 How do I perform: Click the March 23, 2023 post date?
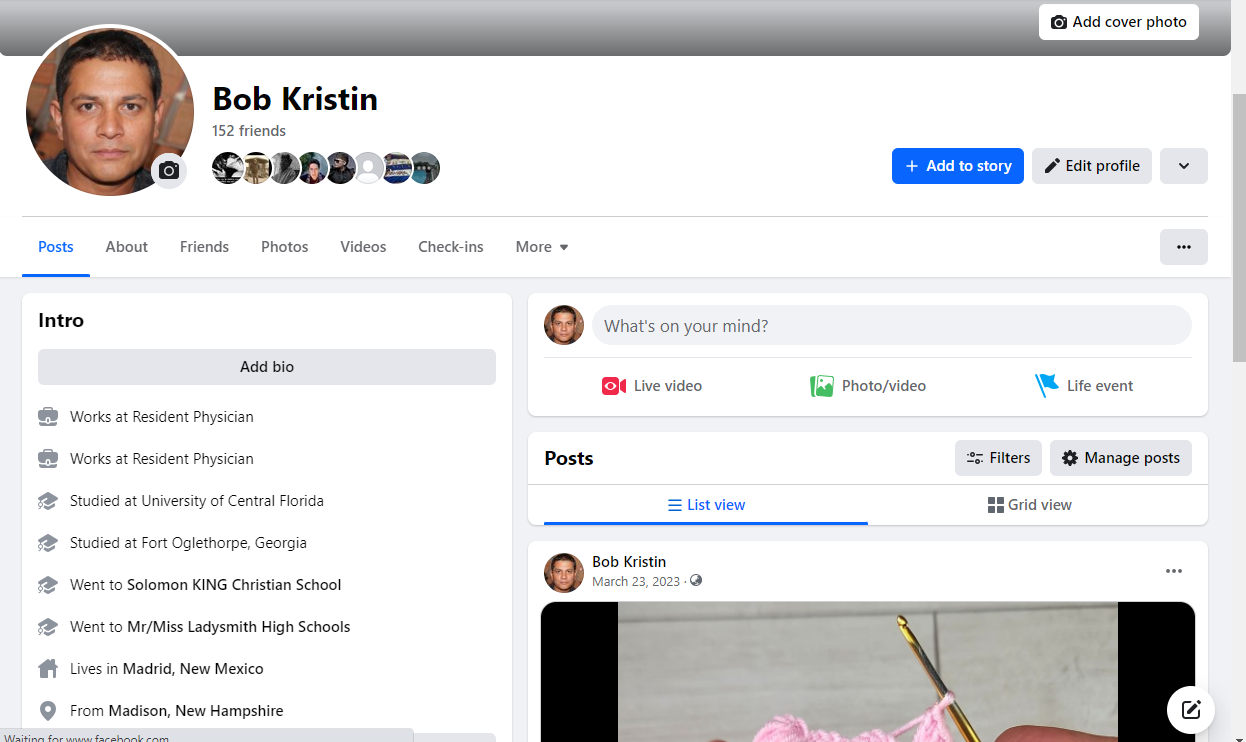(x=636, y=581)
